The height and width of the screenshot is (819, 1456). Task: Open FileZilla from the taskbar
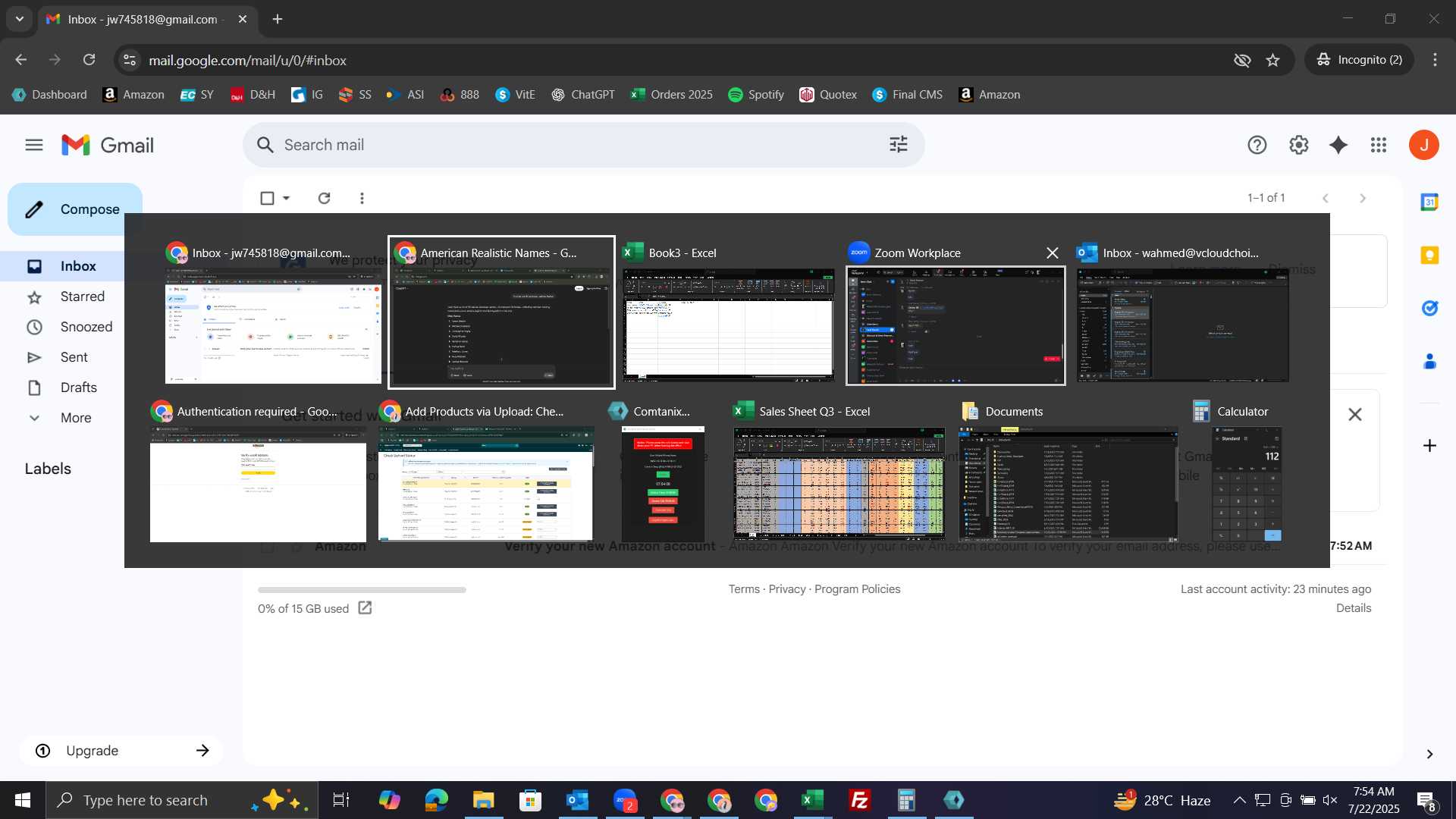859,800
